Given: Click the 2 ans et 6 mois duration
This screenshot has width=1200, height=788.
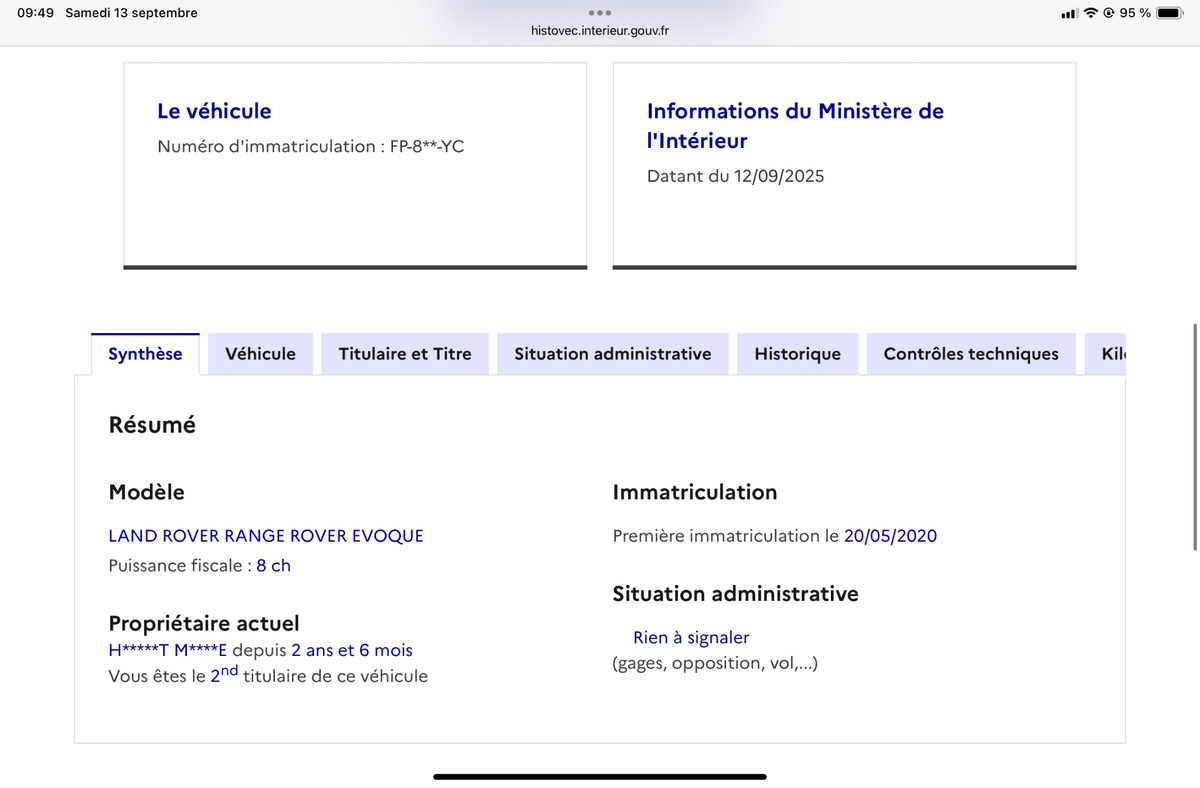Looking at the screenshot, I should coord(352,651).
